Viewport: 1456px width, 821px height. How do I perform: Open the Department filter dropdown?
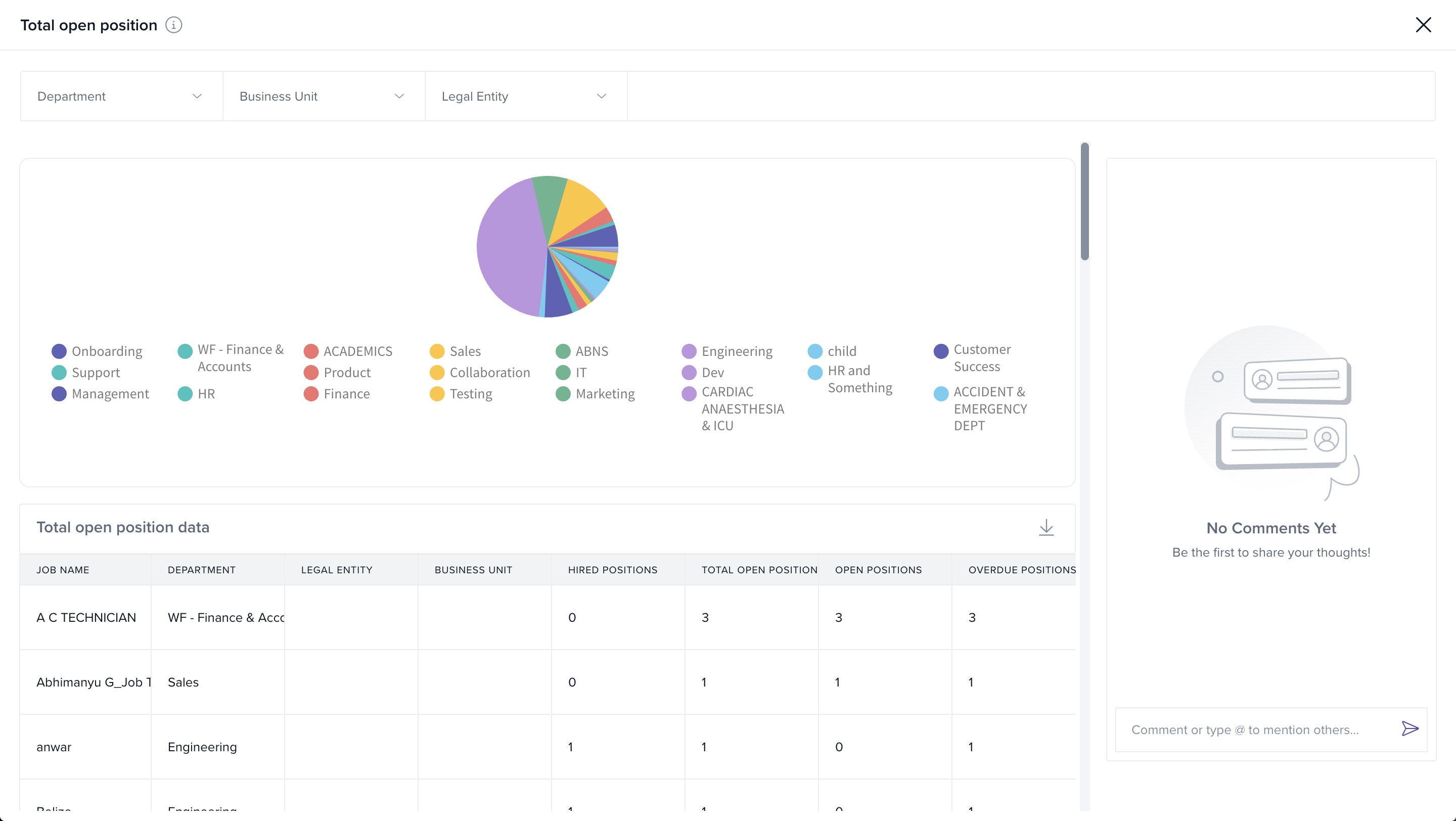point(121,96)
